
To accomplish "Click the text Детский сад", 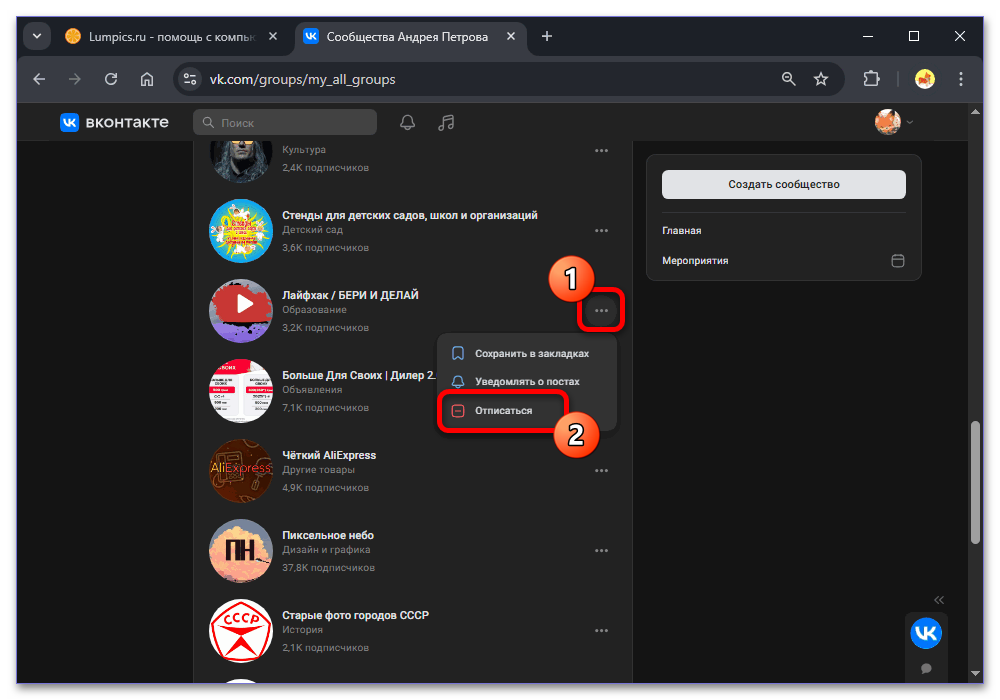I will click(312, 230).
